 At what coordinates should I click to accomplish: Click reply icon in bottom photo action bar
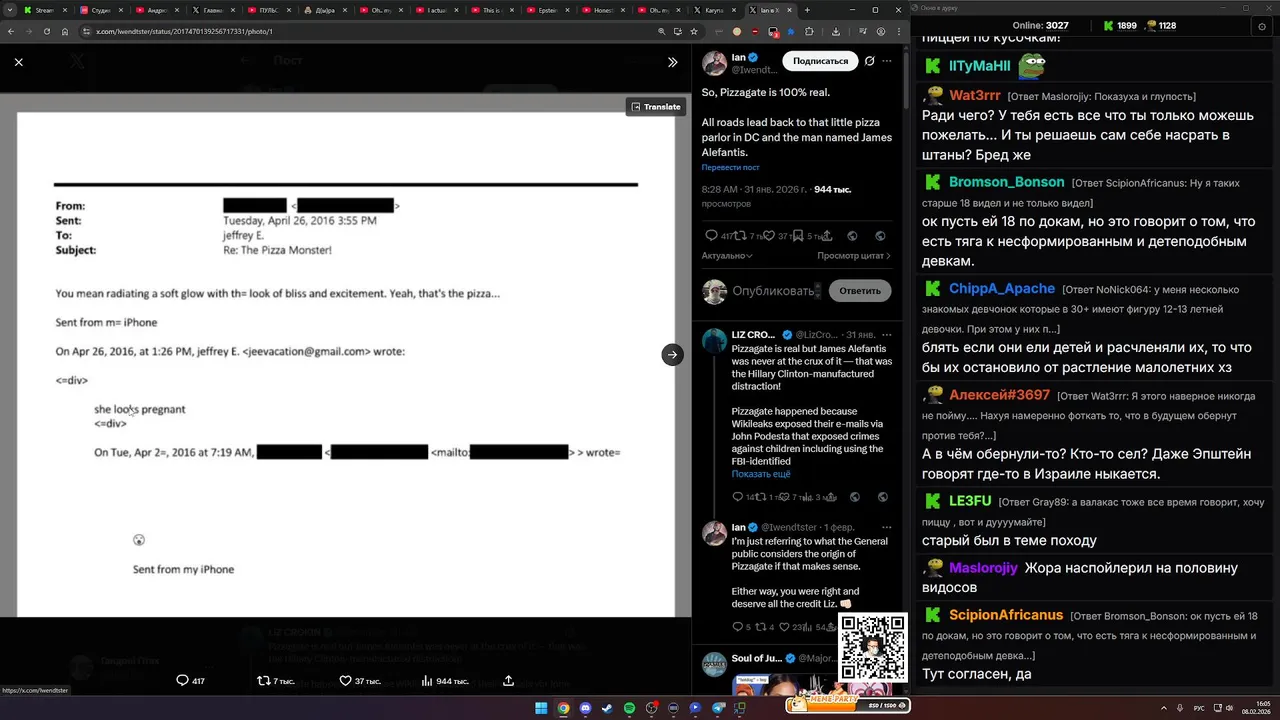182,680
